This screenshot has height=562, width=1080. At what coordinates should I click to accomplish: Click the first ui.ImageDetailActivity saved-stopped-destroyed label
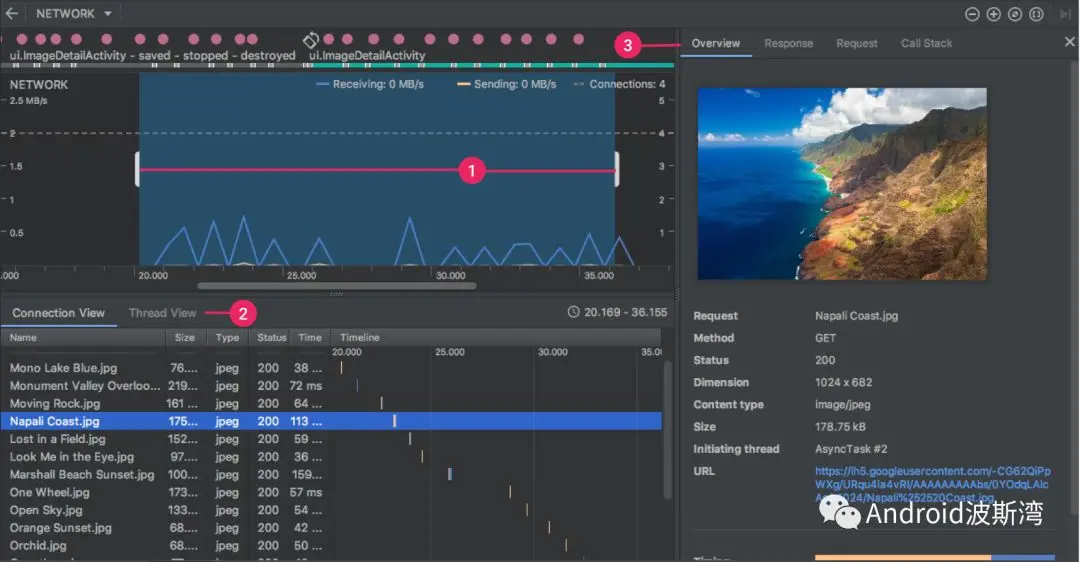pyautogui.click(x=152, y=55)
